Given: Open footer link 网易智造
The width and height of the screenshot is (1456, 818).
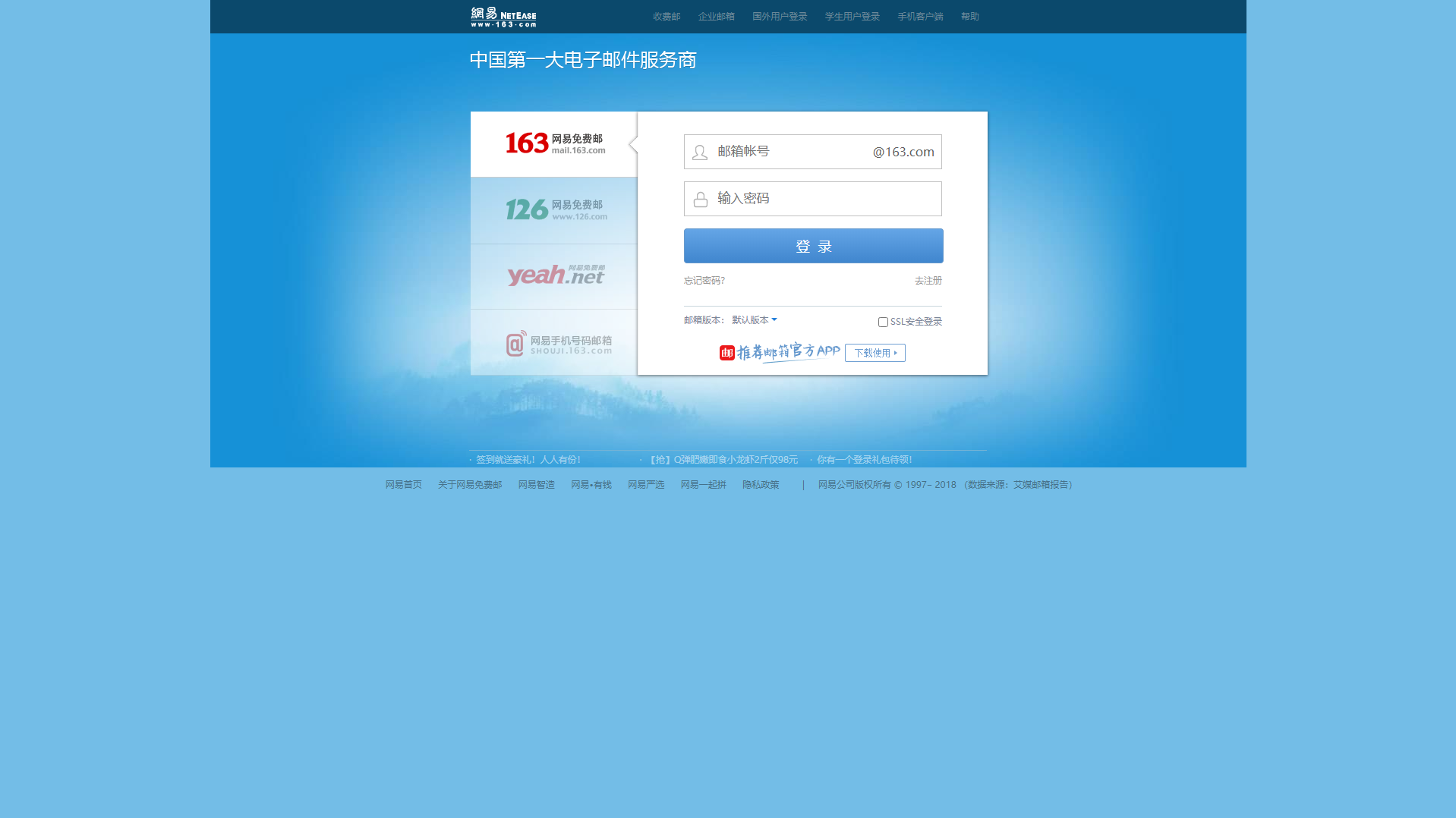Looking at the screenshot, I should coord(536,485).
